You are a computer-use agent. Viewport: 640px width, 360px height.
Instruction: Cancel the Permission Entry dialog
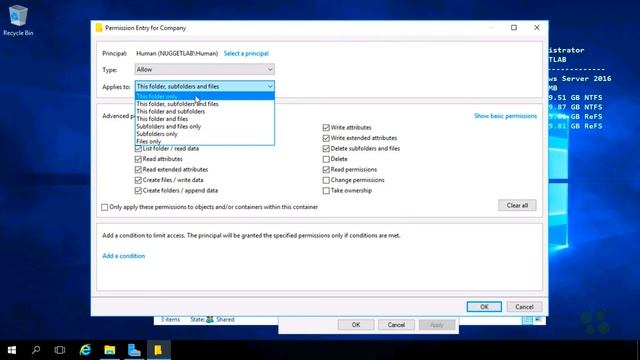[524, 307]
